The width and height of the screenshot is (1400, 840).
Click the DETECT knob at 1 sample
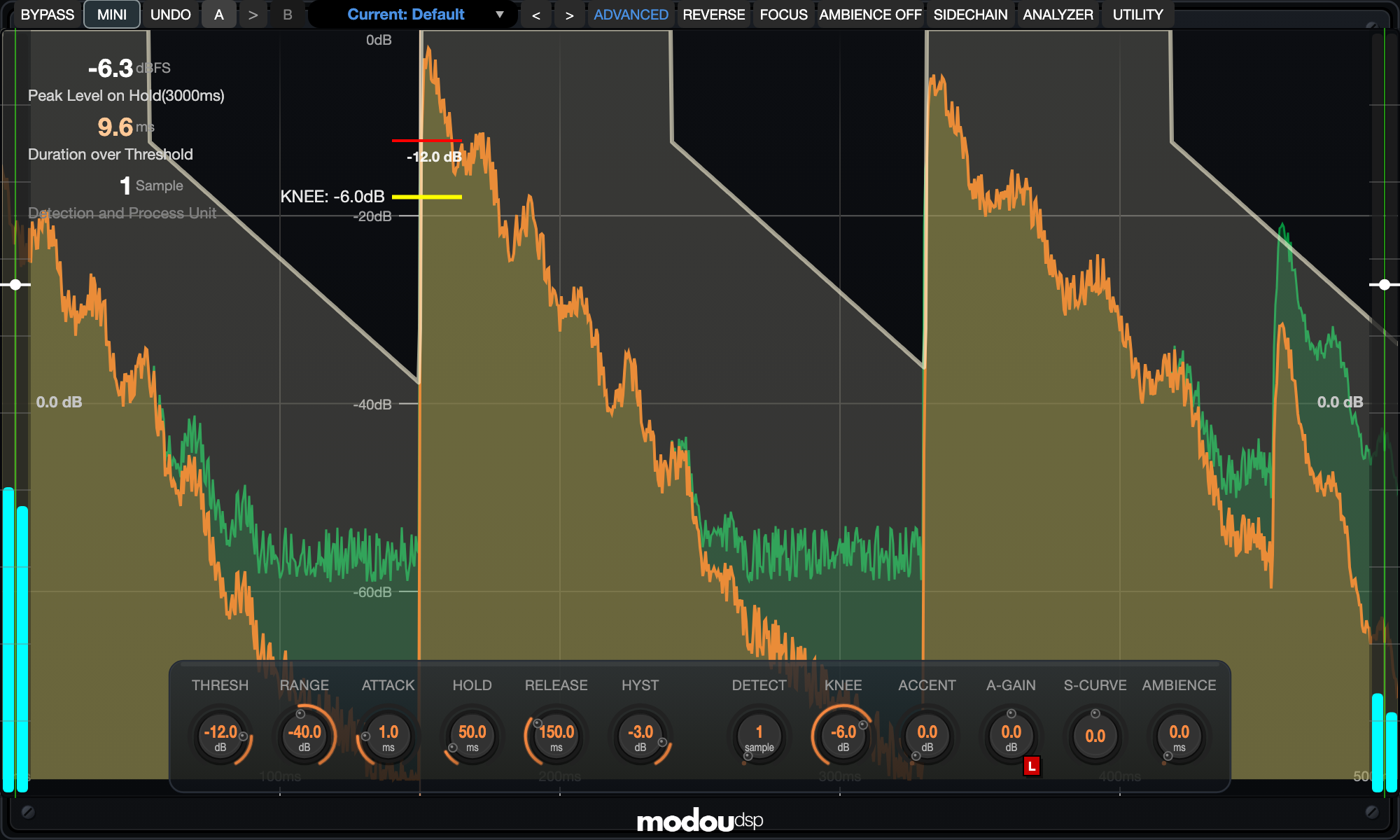coord(759,736)
